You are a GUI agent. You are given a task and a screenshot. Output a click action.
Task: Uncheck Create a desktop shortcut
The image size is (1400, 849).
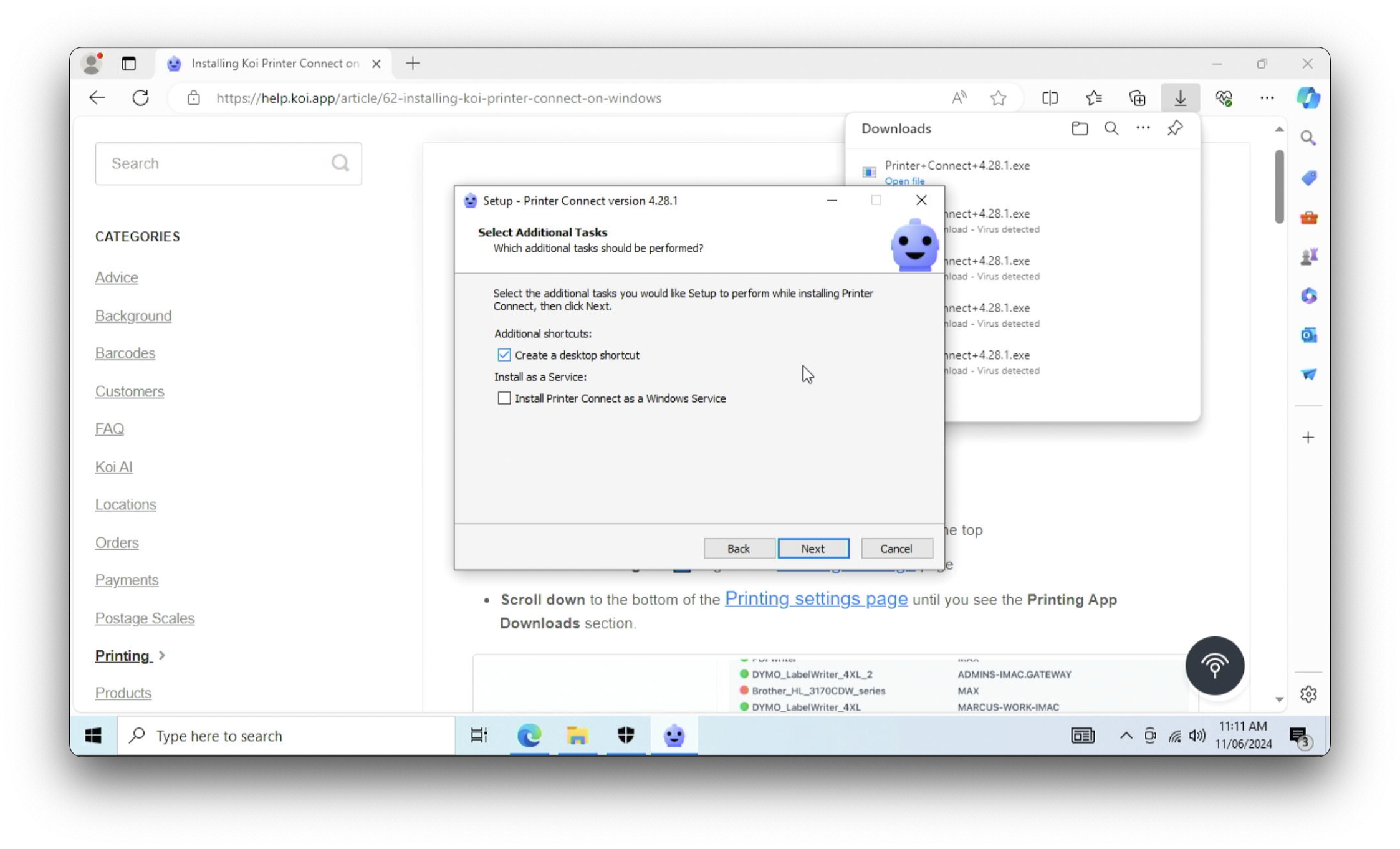coord(504,355)
